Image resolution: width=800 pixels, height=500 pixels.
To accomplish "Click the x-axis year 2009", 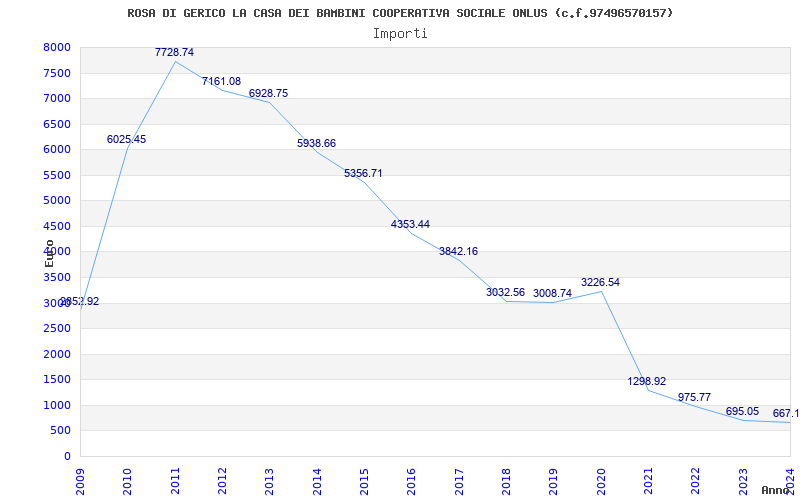I will [x=81, y=482].
